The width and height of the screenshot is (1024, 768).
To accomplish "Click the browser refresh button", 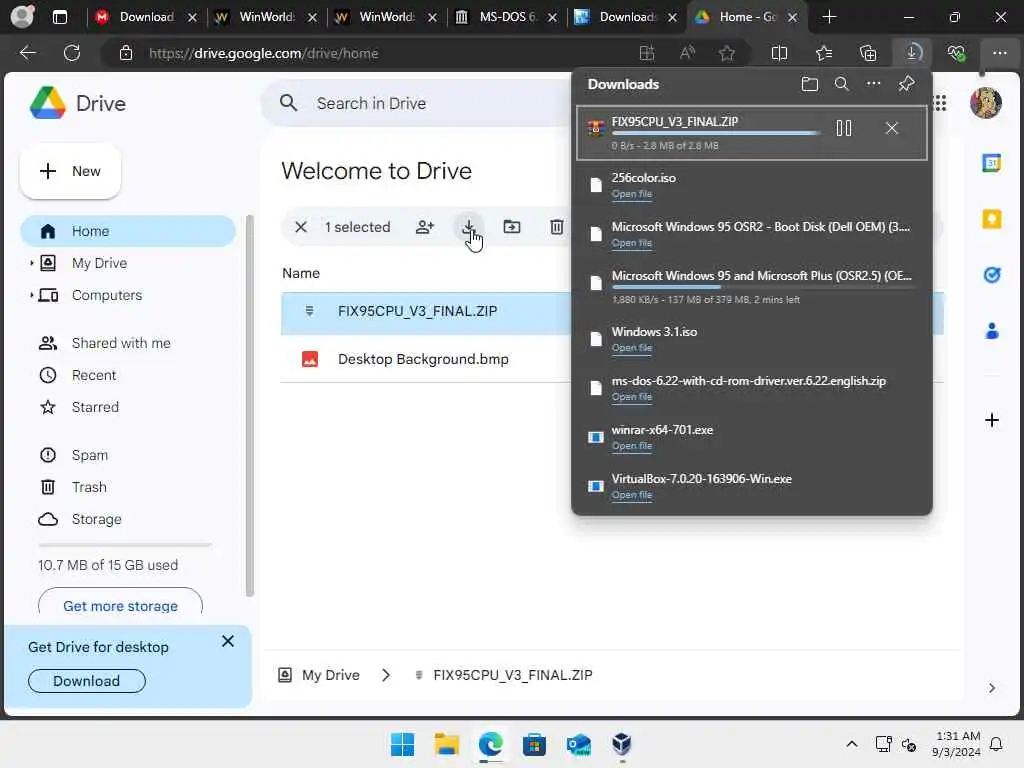I will click(72, 53).
